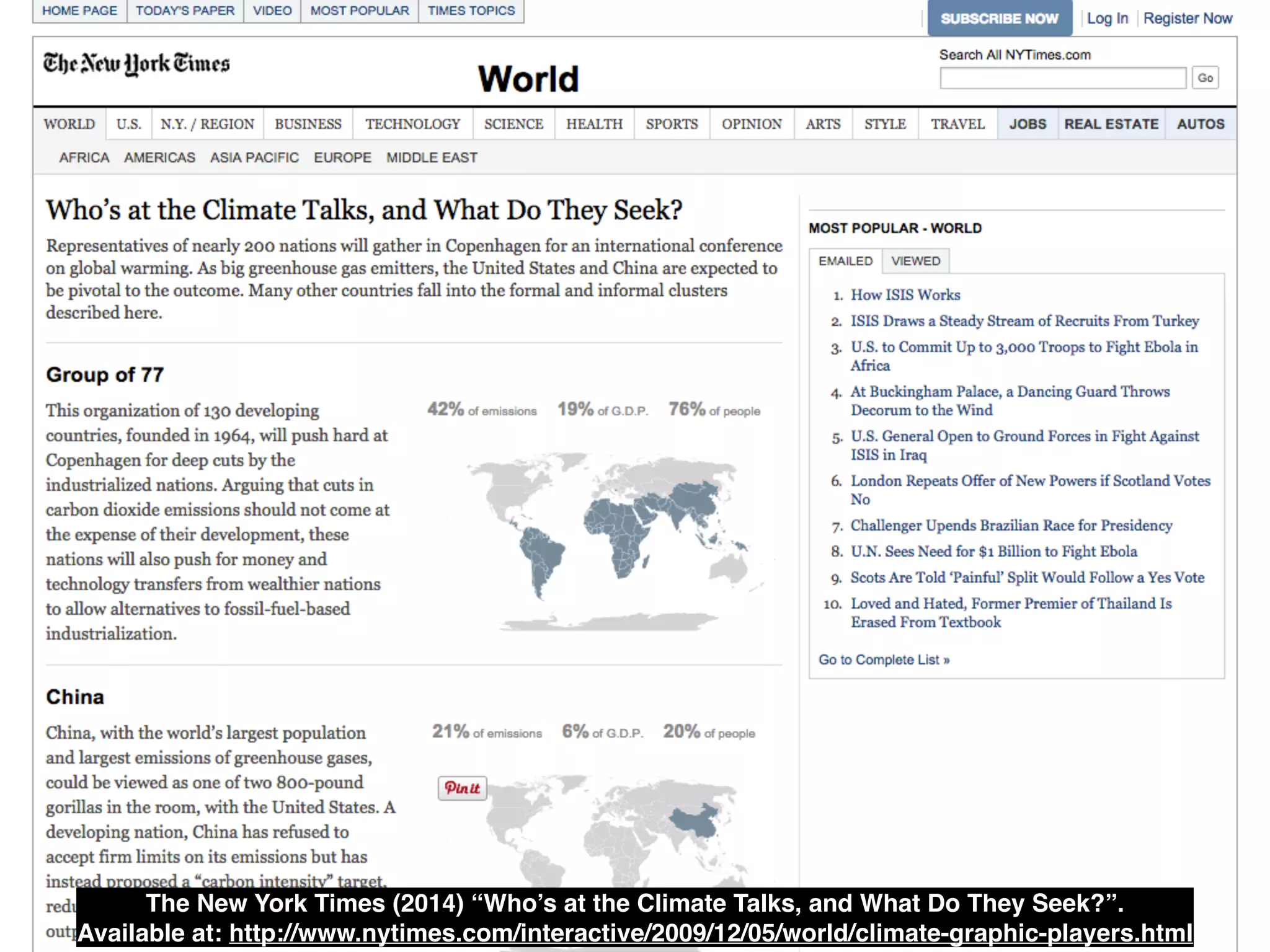
Task: Open the VIDEO nav item
Action: tap(272, 11)
